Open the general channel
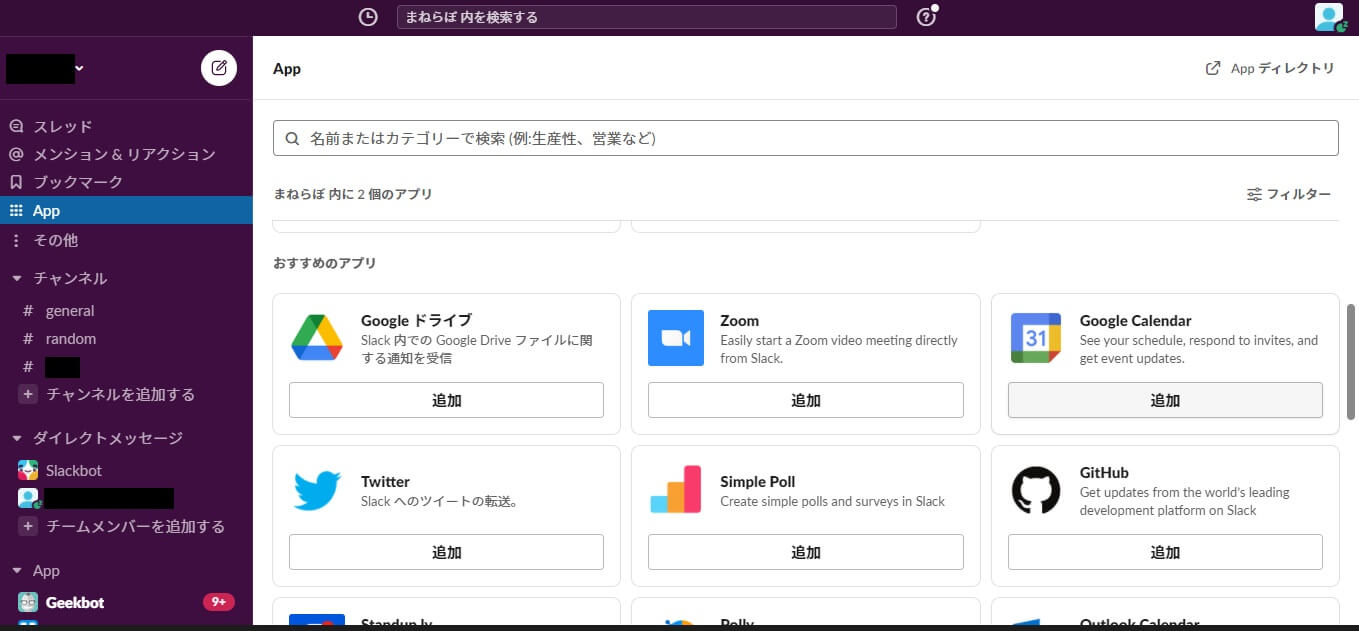1359x631 pixels. (70, 310)
